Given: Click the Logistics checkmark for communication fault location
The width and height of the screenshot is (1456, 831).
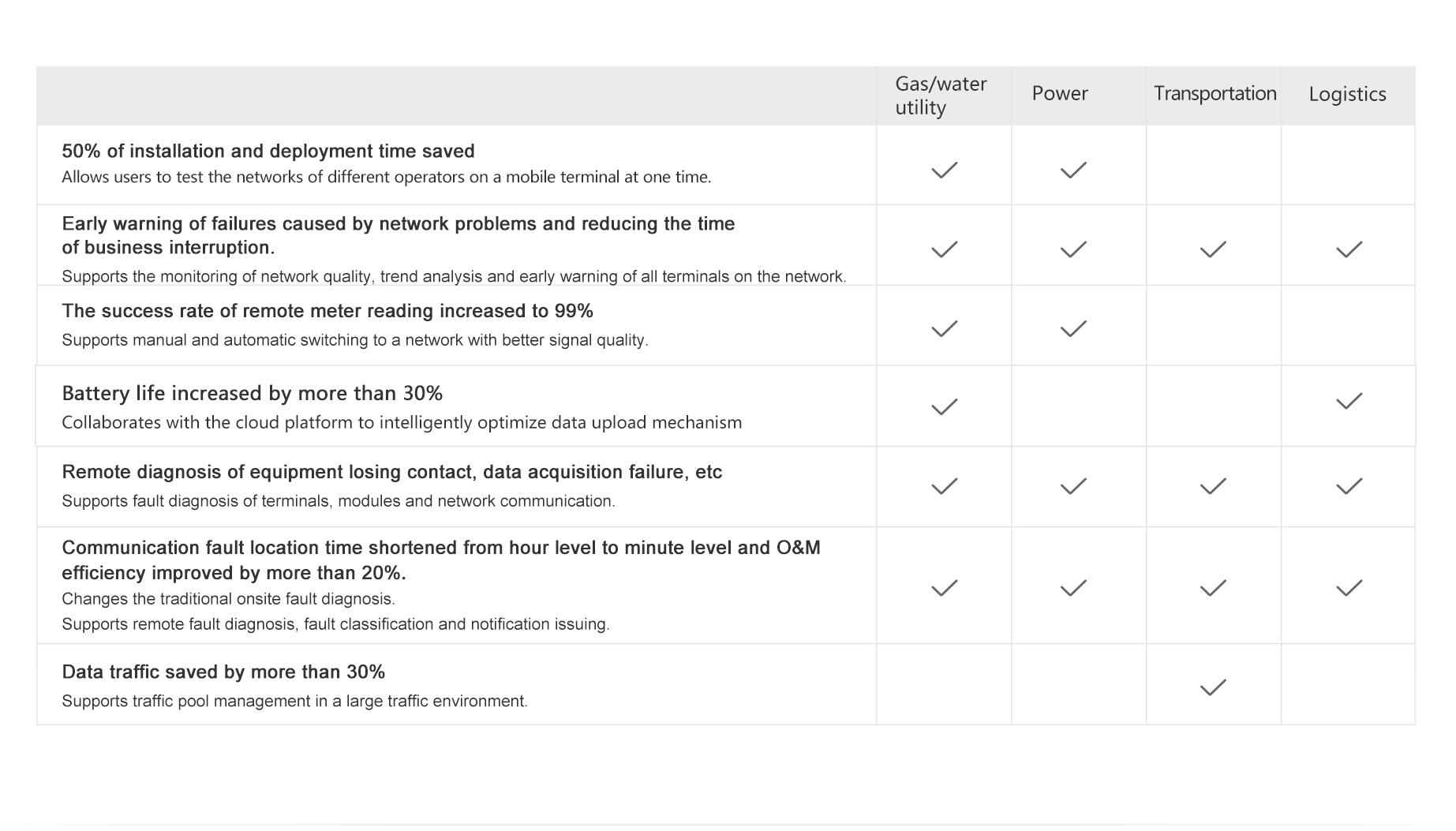Looking at the screenshot, I should pyautogui.click(x=1349, y=589).
